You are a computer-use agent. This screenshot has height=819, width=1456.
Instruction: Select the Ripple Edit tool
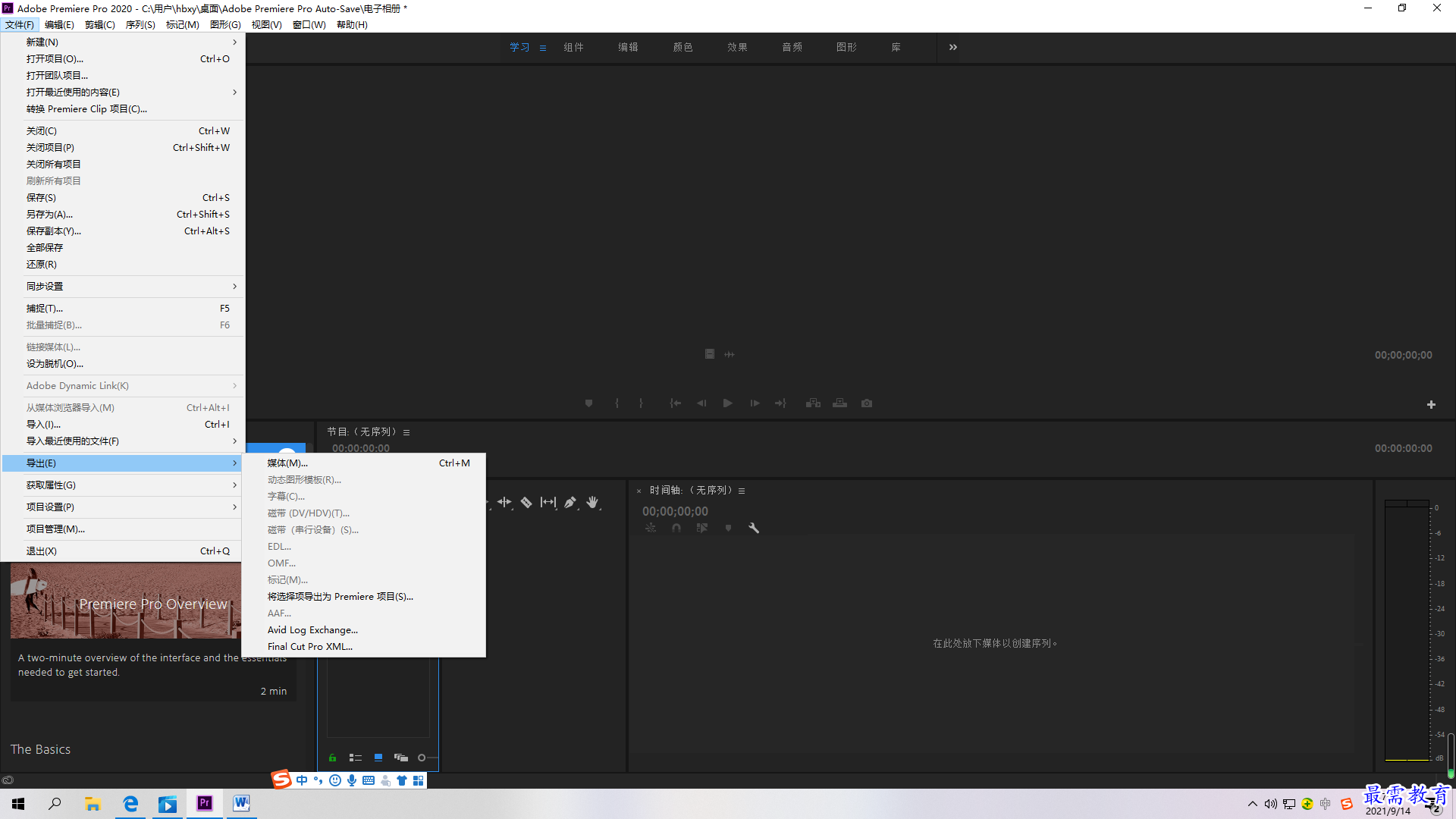click(x=504, y=502)
